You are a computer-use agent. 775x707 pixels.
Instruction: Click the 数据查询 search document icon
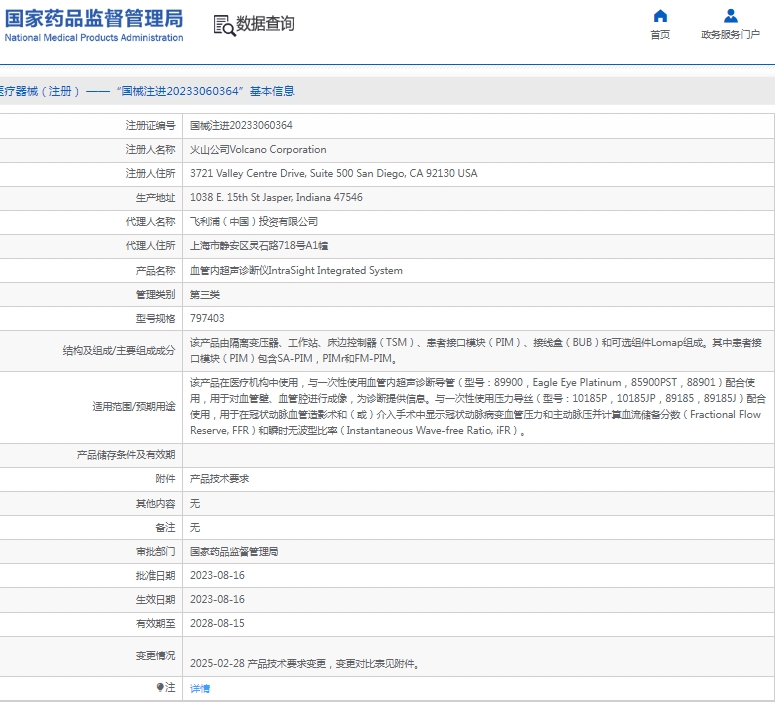[x=224, y=26]
